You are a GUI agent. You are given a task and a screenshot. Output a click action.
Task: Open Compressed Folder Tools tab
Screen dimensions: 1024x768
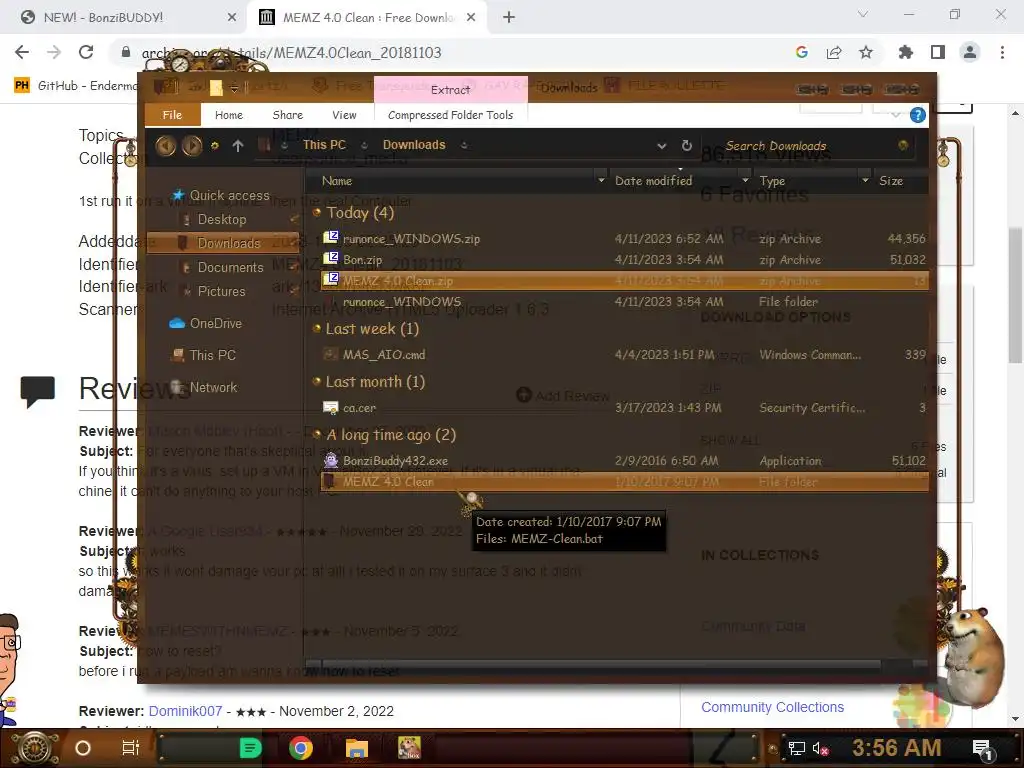(451, 115)
